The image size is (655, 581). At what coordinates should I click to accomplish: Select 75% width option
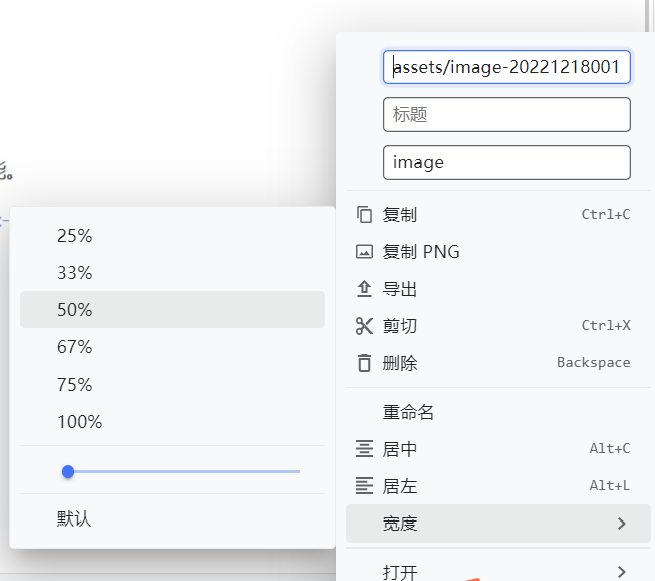(75, 385)
